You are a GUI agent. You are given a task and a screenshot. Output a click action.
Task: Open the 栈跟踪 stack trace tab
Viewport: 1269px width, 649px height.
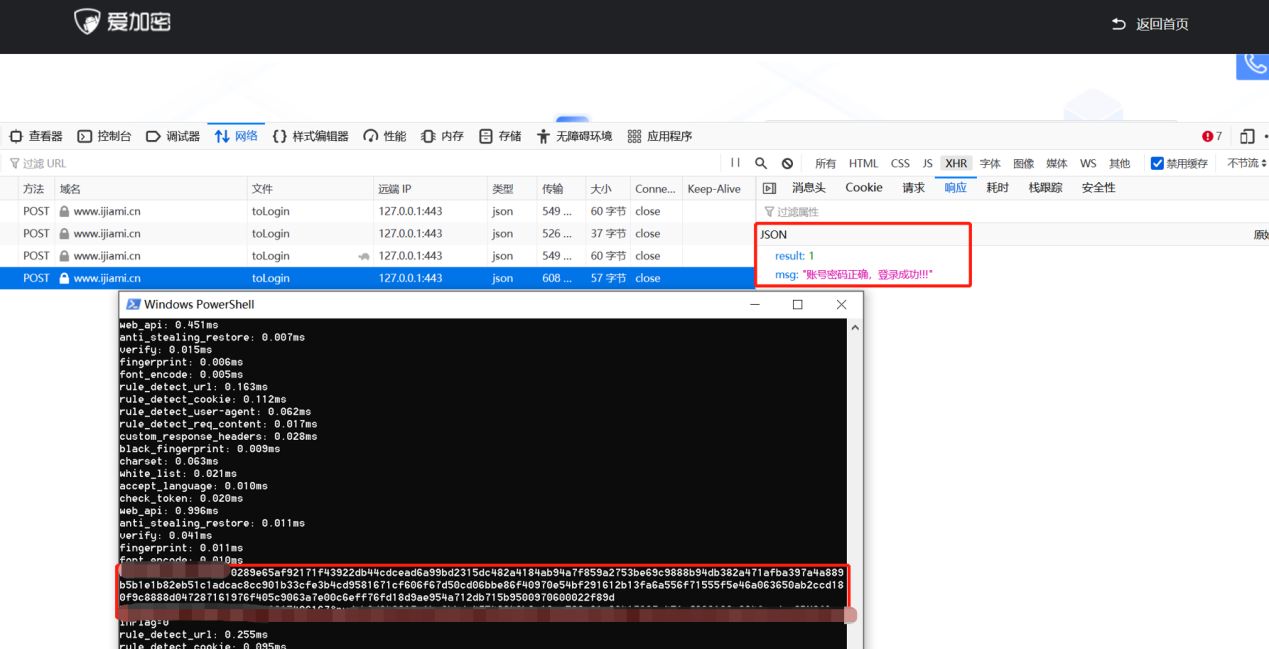[x=1046, y=188]
